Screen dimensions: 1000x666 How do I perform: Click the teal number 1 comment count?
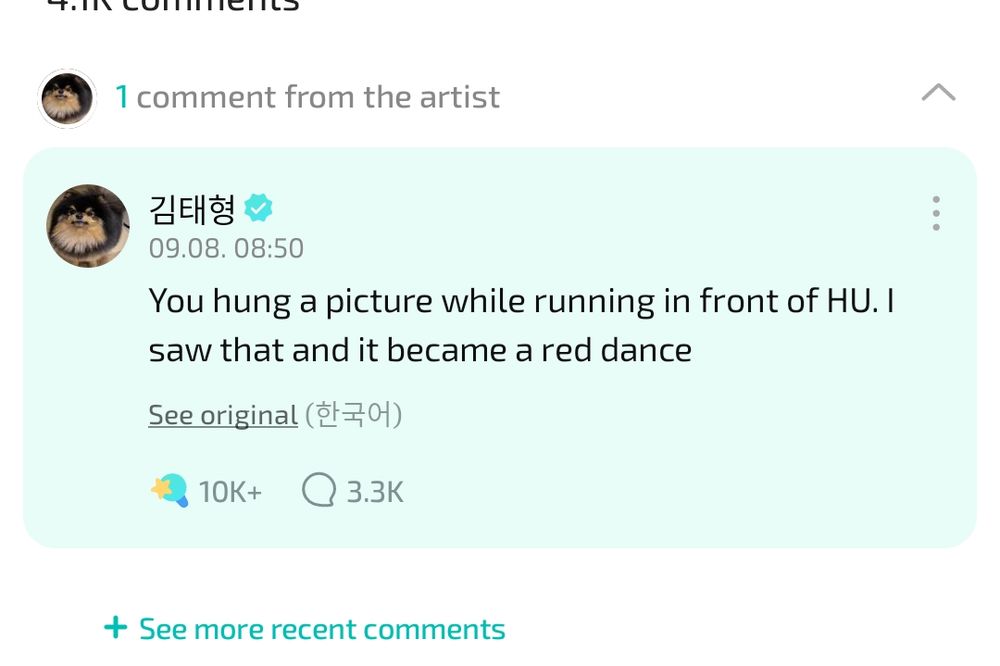pos(122,97)
